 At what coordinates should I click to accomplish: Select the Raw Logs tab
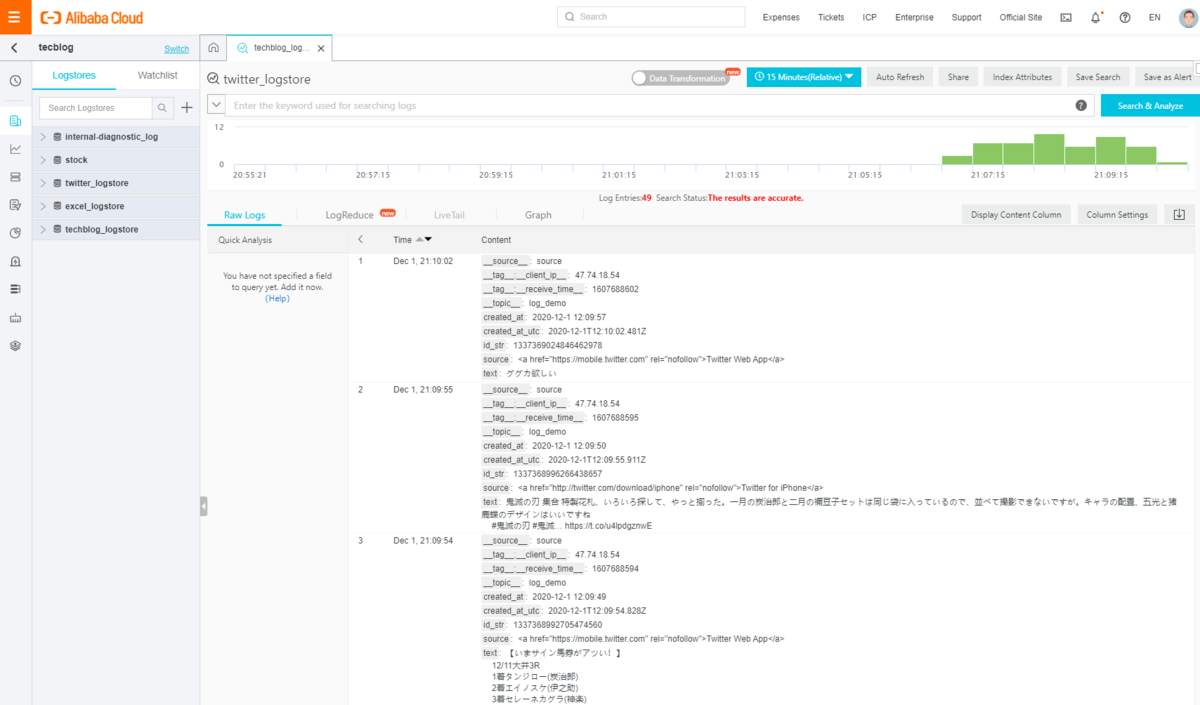coord(244,215)
